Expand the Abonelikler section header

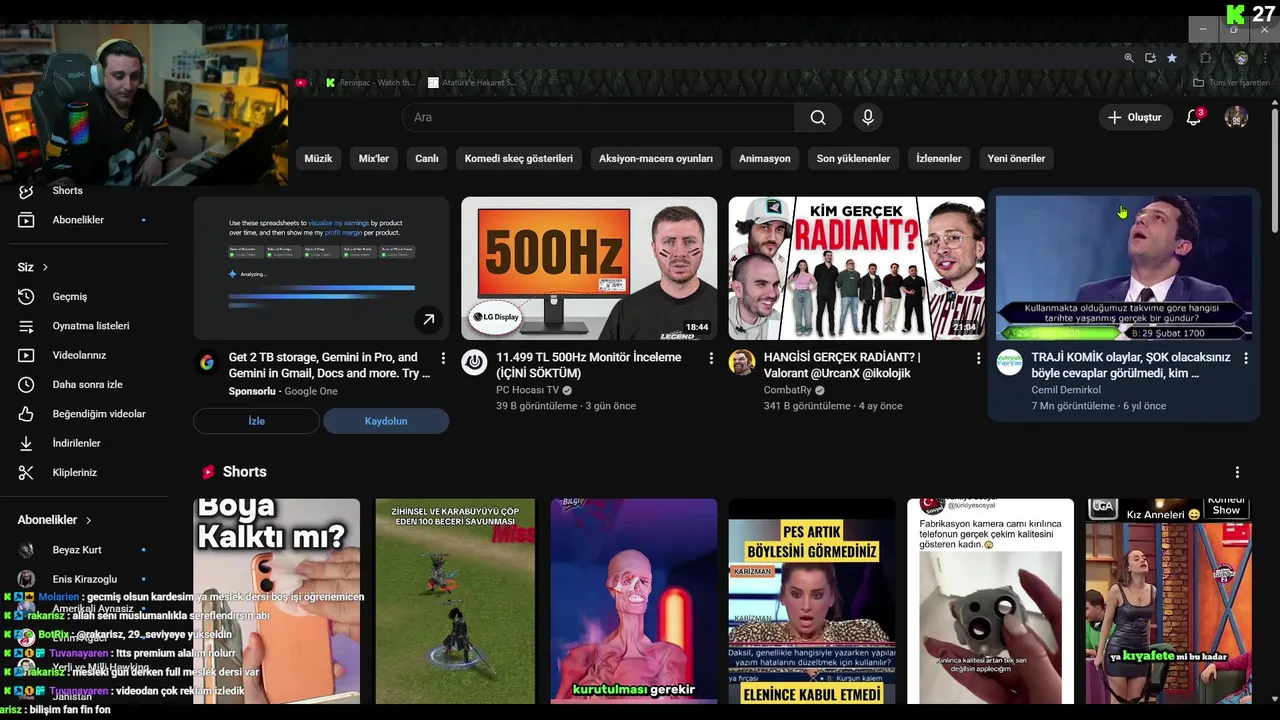55,520
